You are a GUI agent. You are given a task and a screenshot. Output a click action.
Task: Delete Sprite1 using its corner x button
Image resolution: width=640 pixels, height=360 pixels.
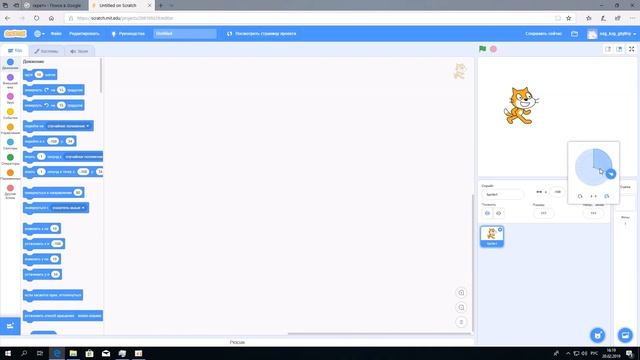[x=500, y=229]
